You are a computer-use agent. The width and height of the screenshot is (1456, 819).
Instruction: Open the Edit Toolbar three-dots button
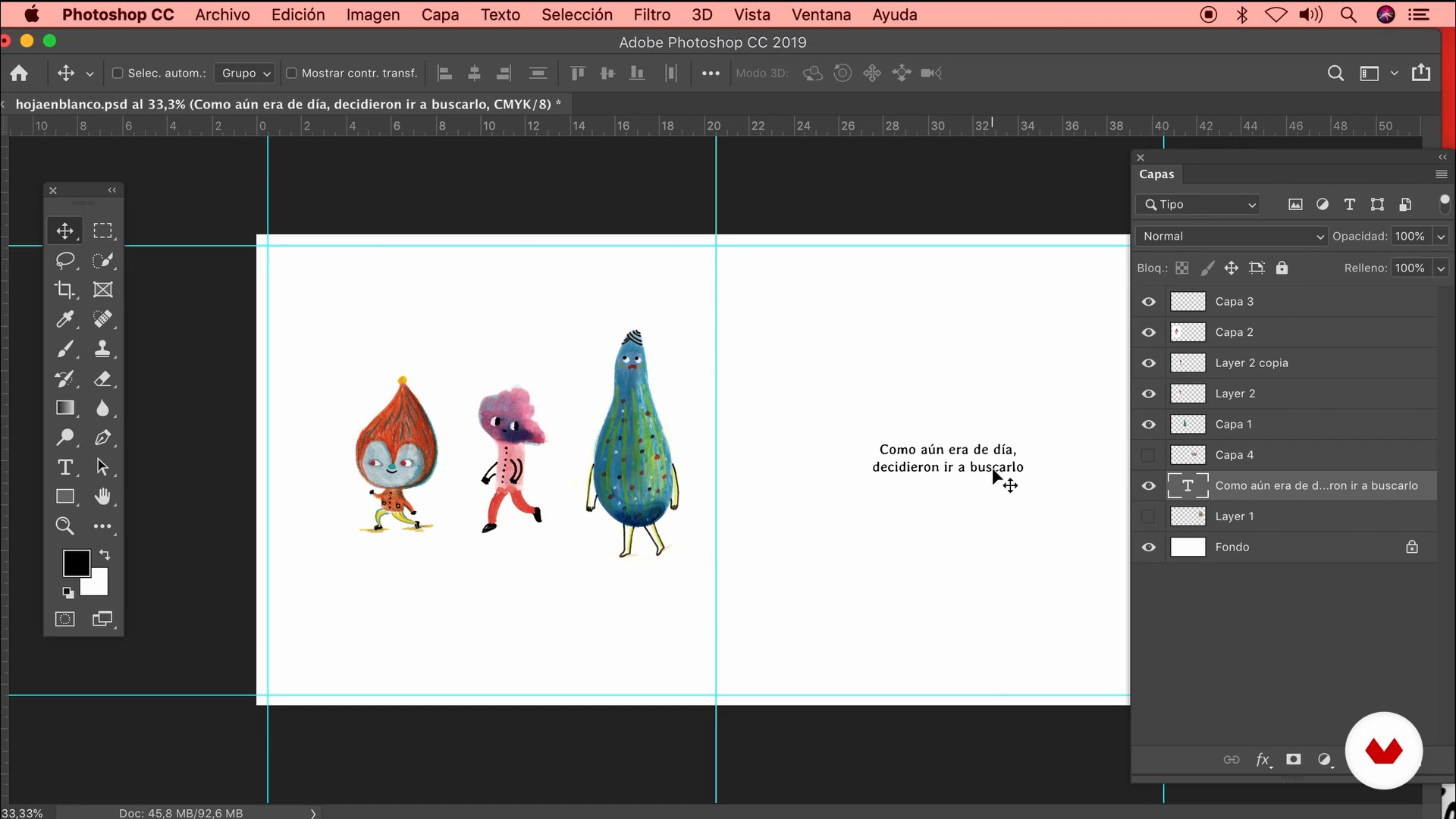point(102,526)
